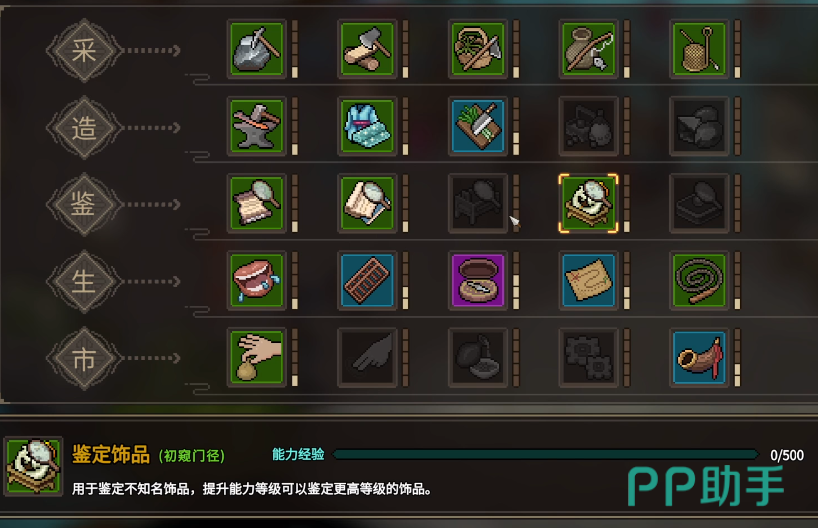Choose the fishing rod skill icon
818x528 pixels.
coord(588,49)
